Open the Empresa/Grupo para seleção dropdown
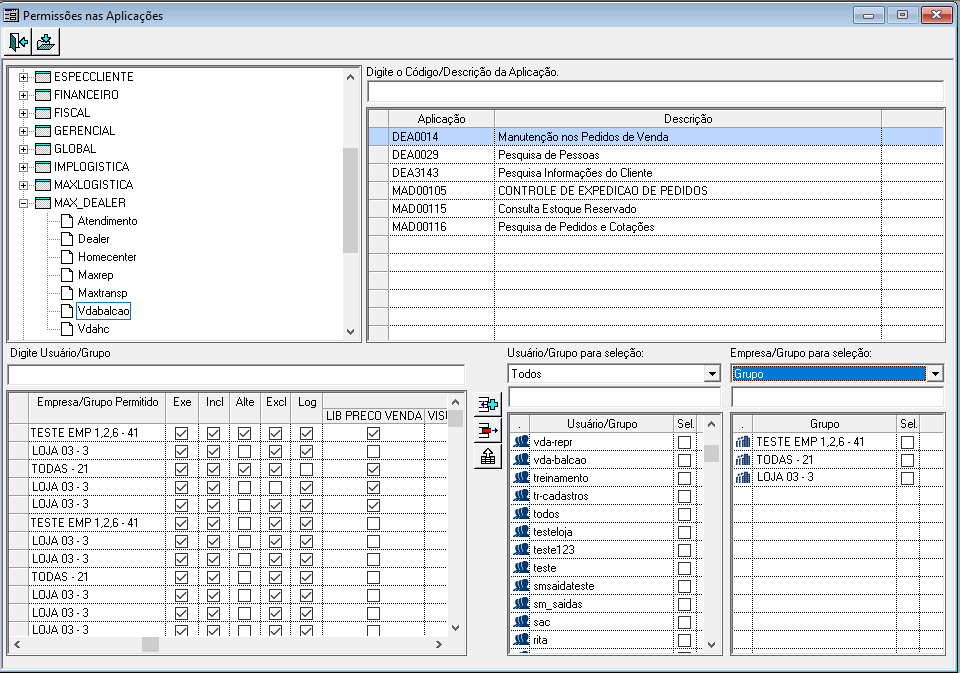This screenshot has width=960, height=673. coord(935,374)
